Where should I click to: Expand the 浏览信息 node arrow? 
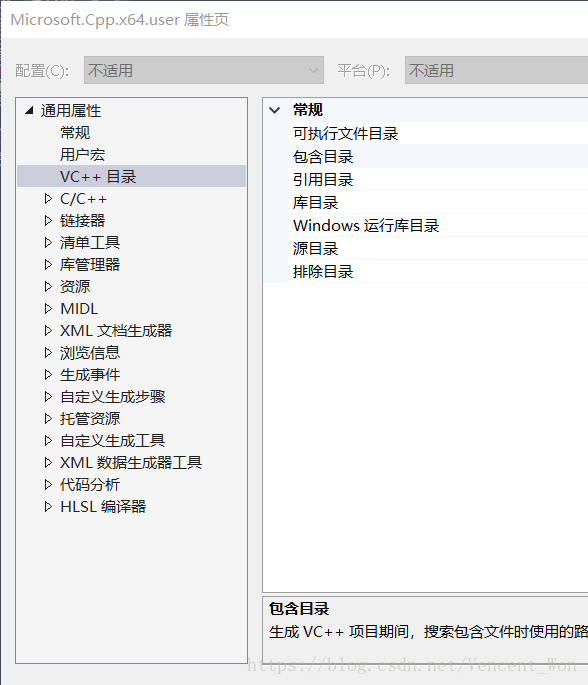point(48,353)
